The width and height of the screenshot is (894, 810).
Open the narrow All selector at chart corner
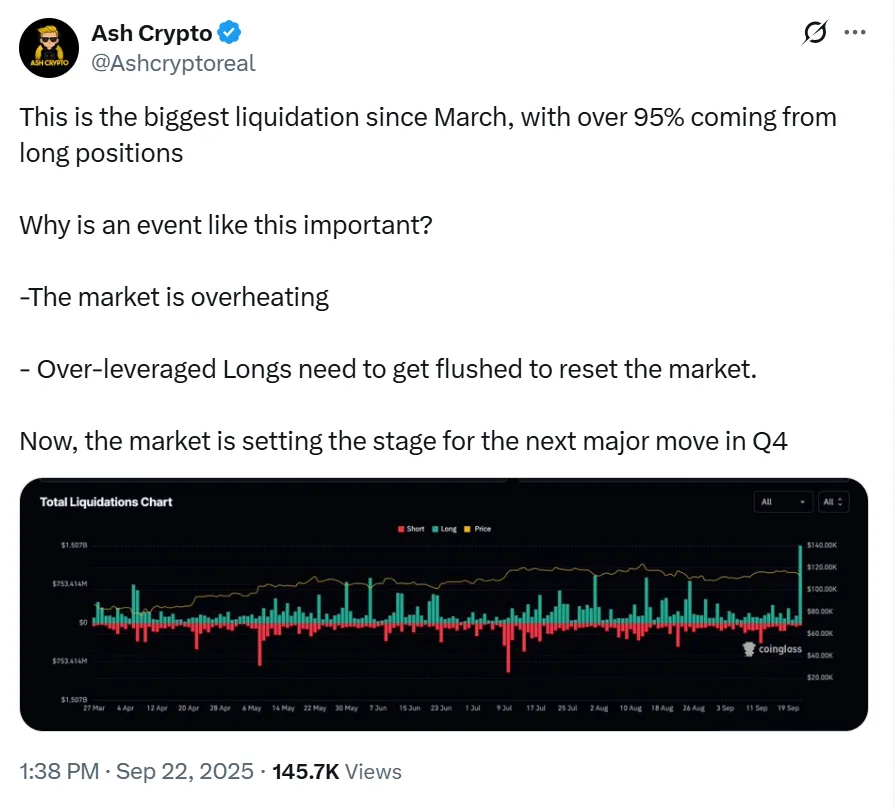[x=832, y=502]
